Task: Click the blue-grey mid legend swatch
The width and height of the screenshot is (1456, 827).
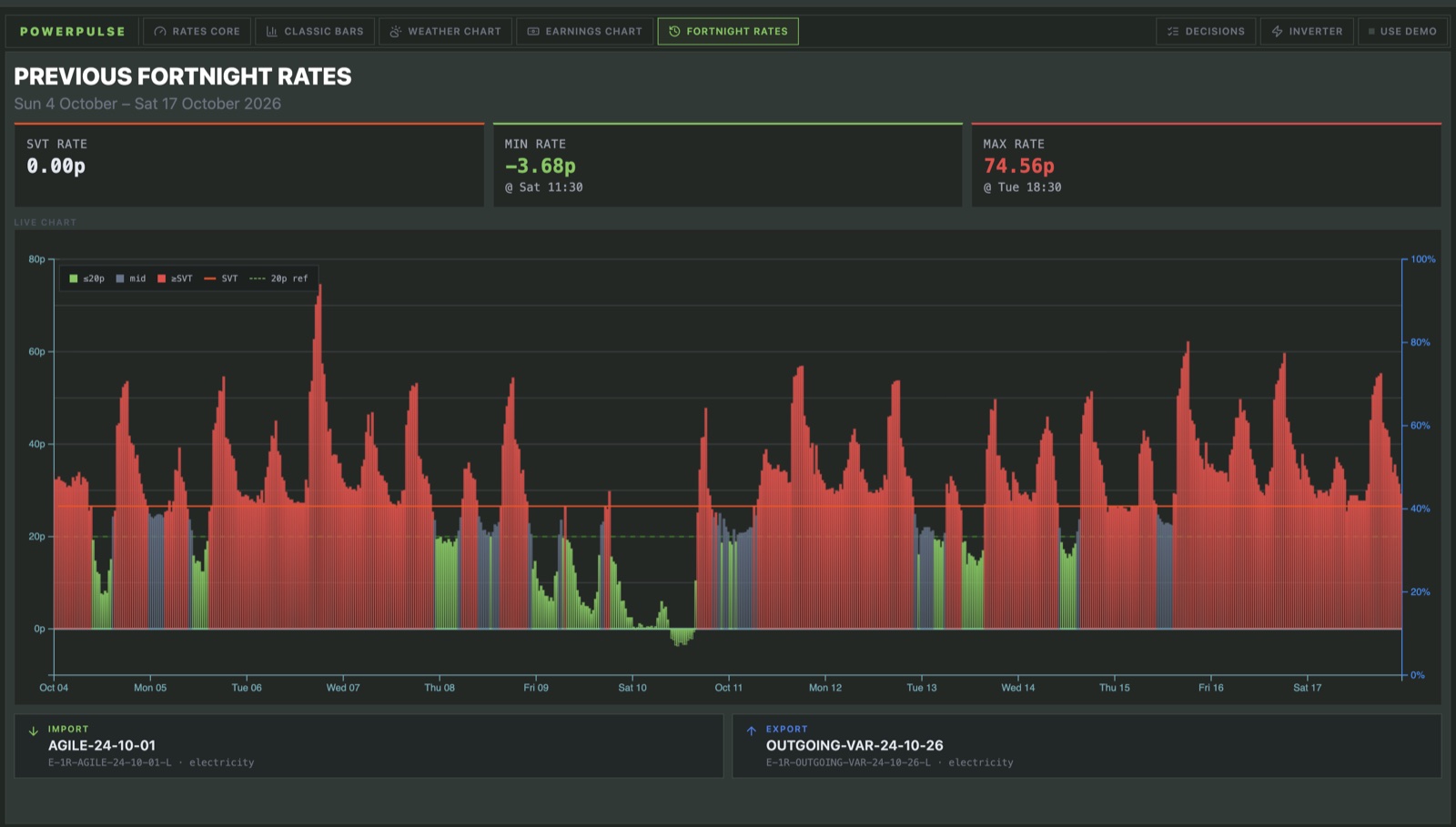Action: pyautogui.click(x=120, y=278)
